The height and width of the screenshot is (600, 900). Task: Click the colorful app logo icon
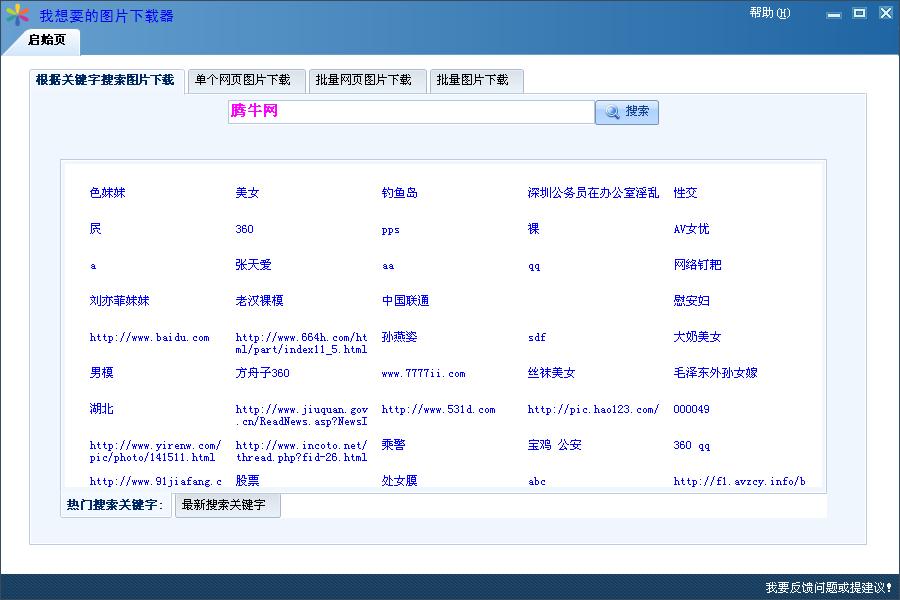click(17, 14)
